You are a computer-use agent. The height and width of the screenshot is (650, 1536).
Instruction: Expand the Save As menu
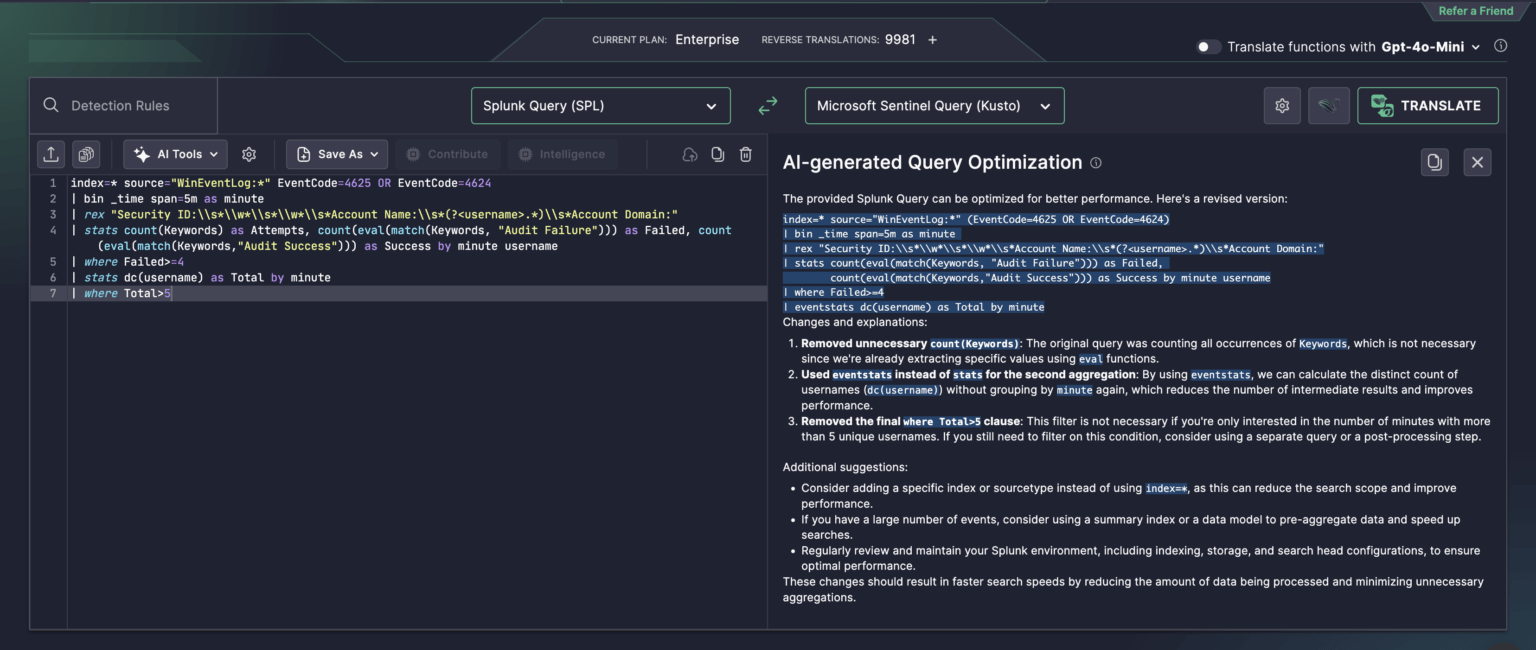click(x=337, y=154)
